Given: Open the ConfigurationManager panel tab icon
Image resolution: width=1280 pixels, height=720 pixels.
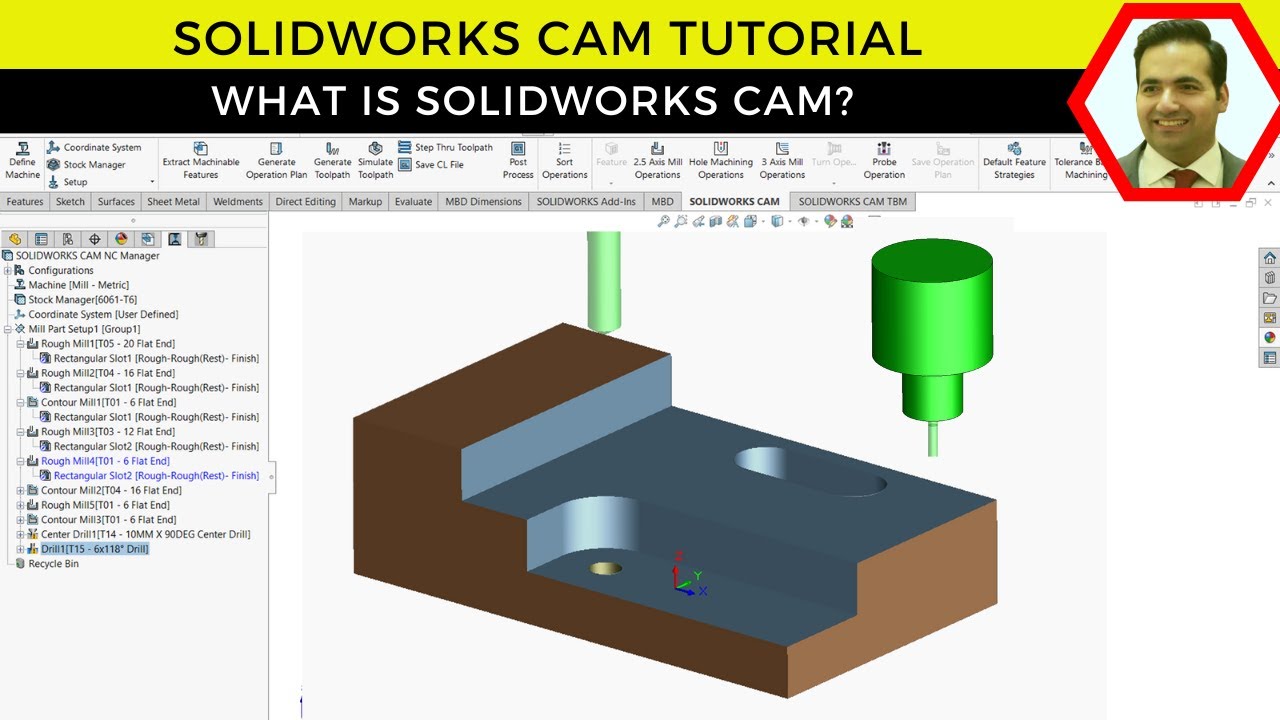Looking at the screenshot, I should [68, 239].
